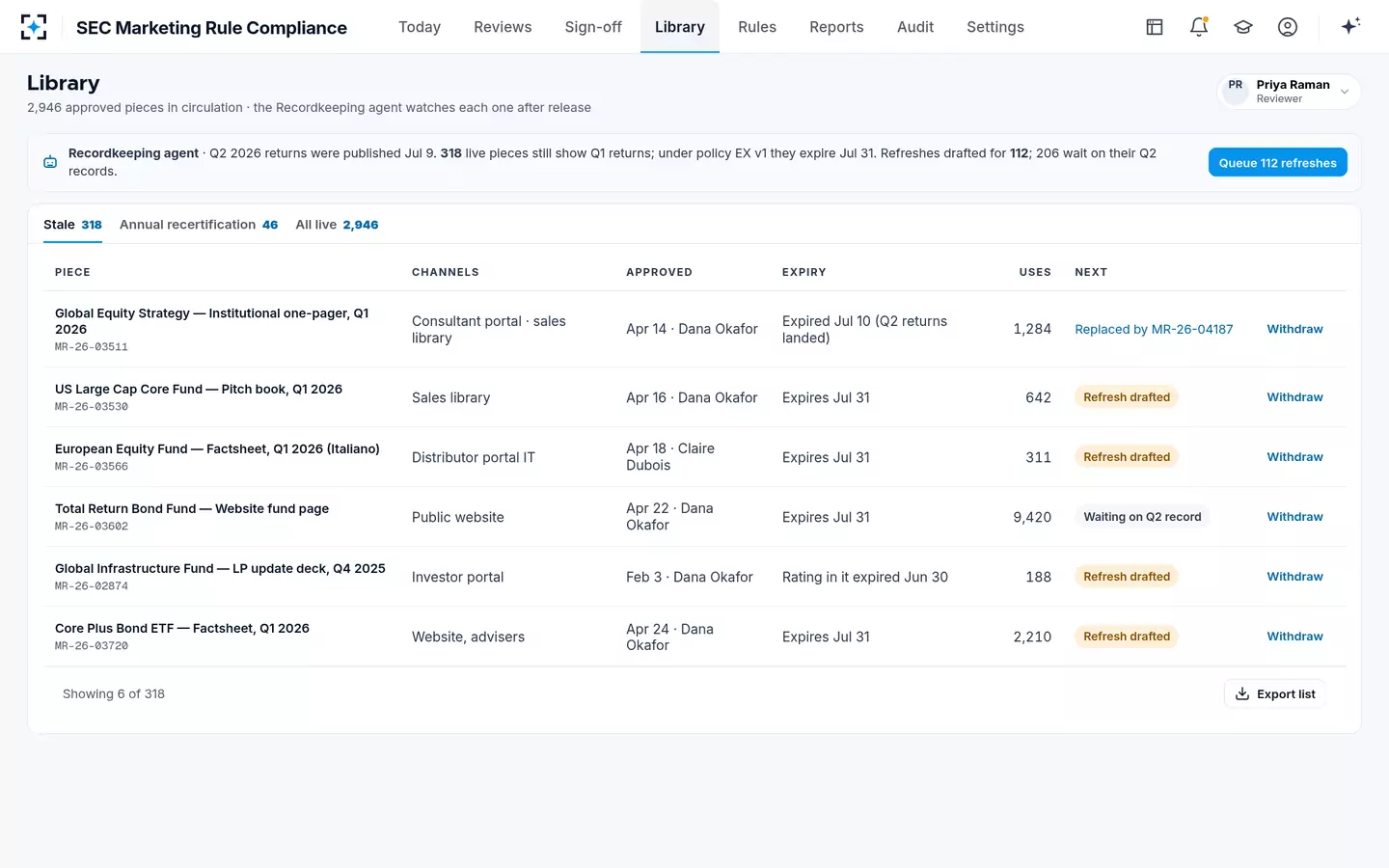Viewport: 1389px width, 868px height.
Task: Open the graduation cap learning icon
Action: pyautogui.click(x=1243, y=27)
